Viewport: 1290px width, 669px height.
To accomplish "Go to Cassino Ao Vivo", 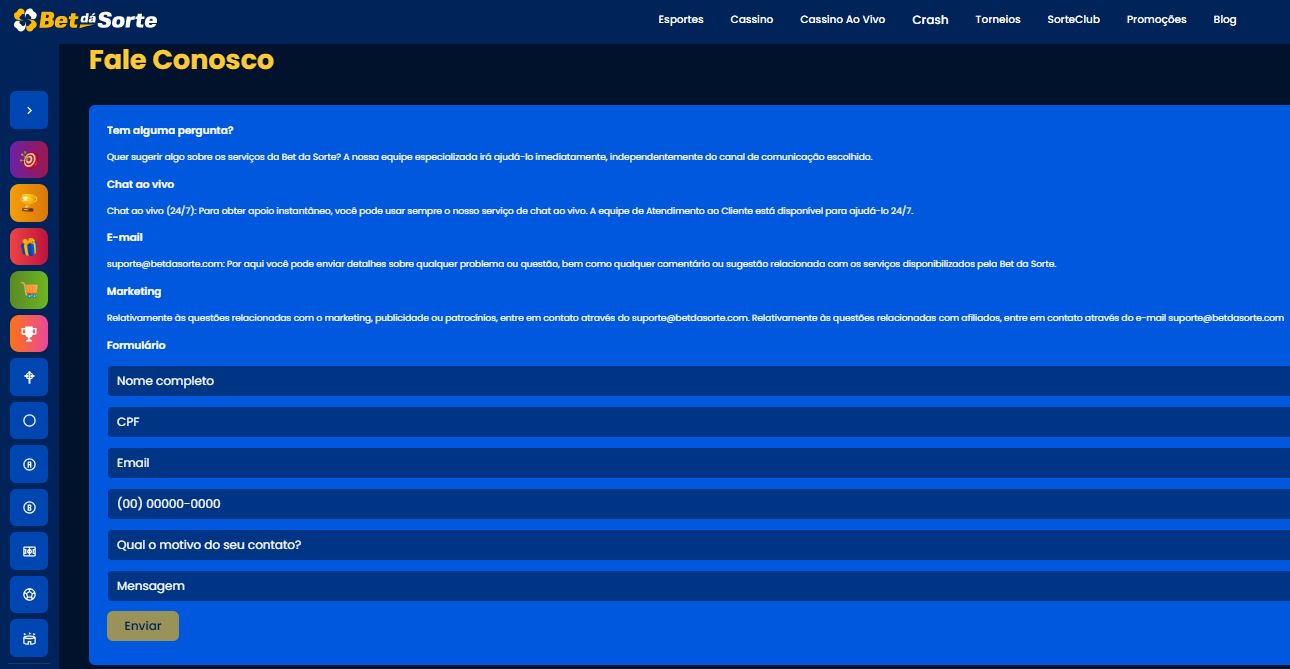I will [842, 19].
